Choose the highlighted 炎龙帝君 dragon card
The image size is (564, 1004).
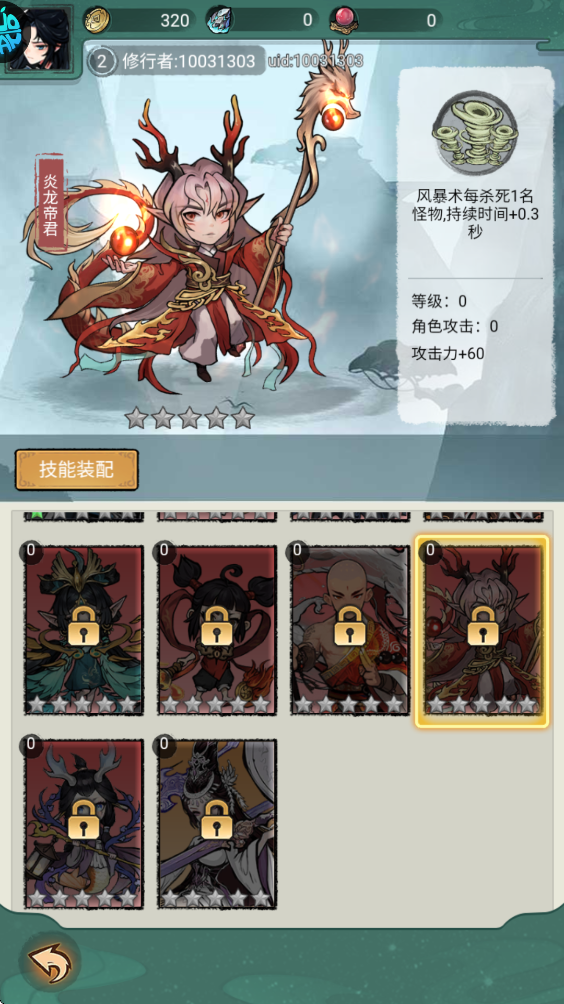point(482,631)
